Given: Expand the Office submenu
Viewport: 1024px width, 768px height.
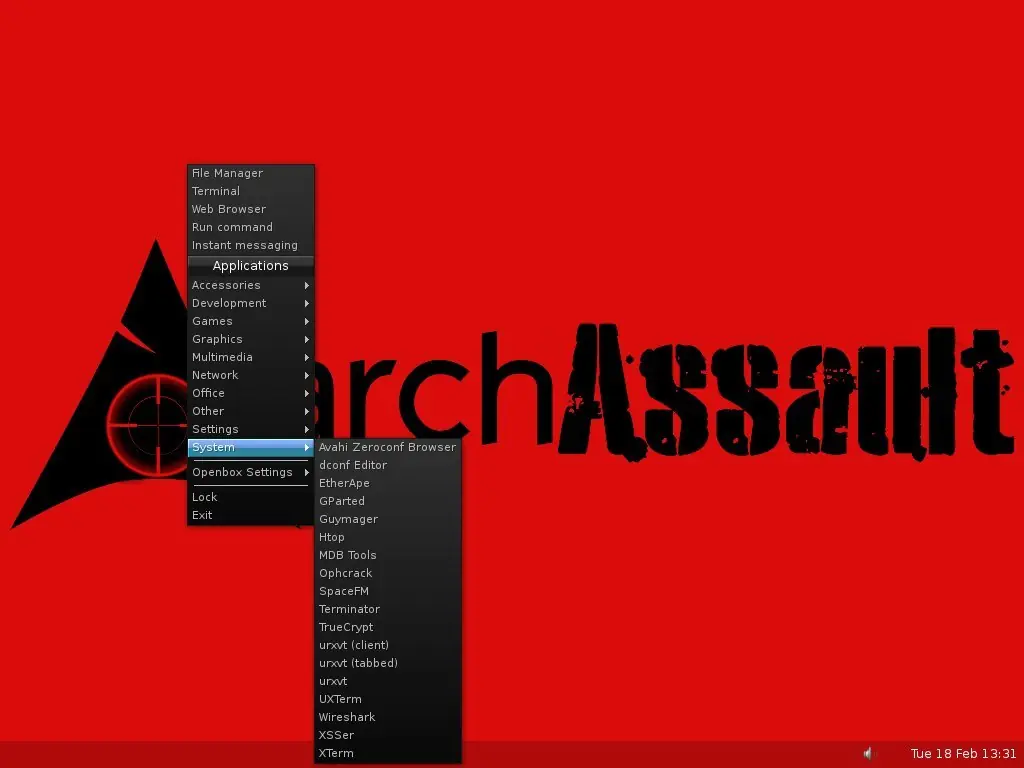Looking at the screenshot, I should click(251, 393).
